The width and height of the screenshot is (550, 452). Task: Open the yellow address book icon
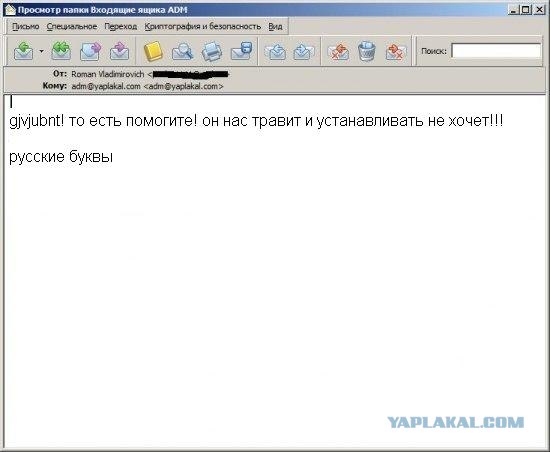(153, 51)
